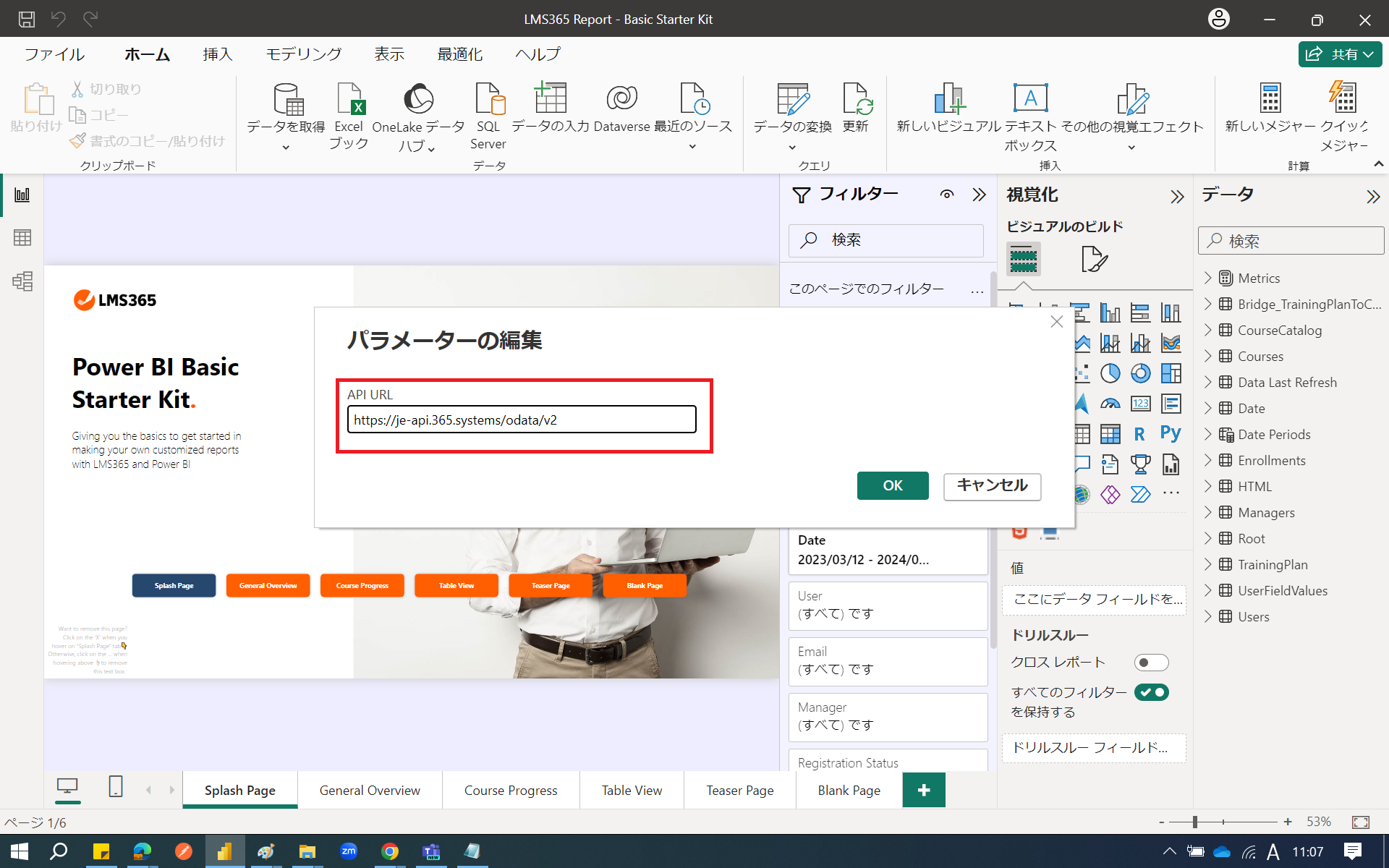Click the Save icon in title bar
The width and height of the screenshot is (1389, 868).
click(27, 20)
